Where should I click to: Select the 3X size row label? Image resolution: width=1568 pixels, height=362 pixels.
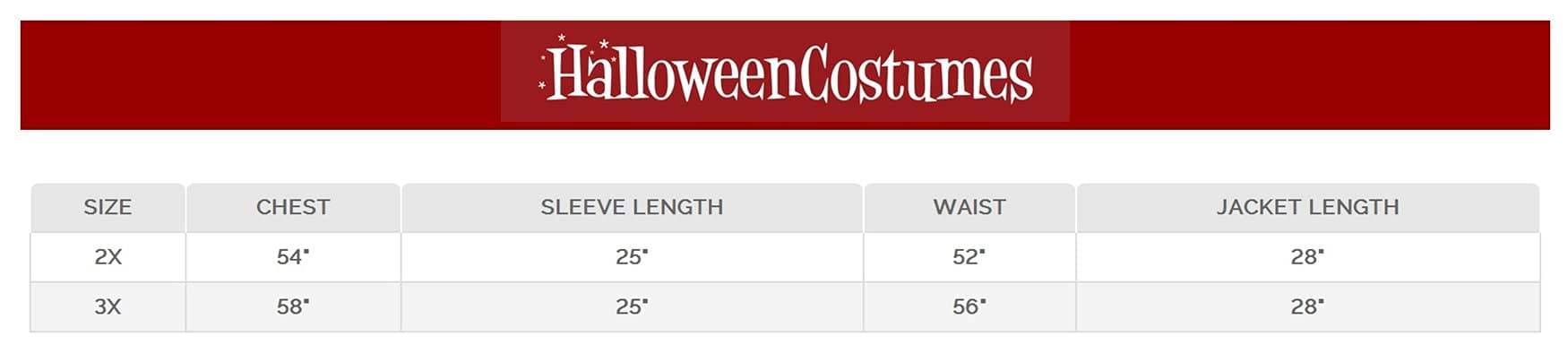pos(108,306)
